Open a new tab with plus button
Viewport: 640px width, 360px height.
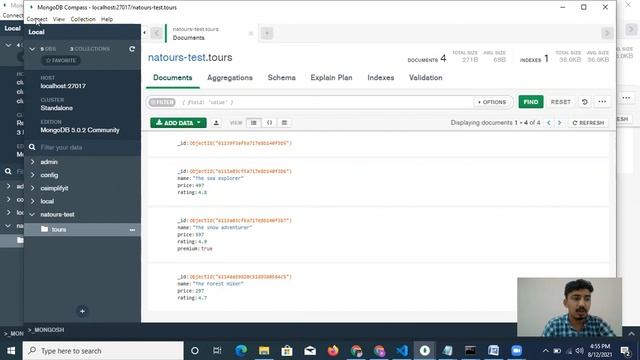(267, 33)
